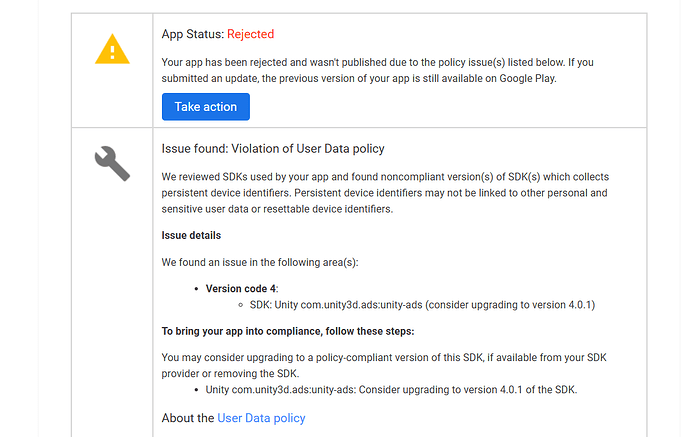Click the Take action button
Screen dimensions: 690x437
(206, 106)
